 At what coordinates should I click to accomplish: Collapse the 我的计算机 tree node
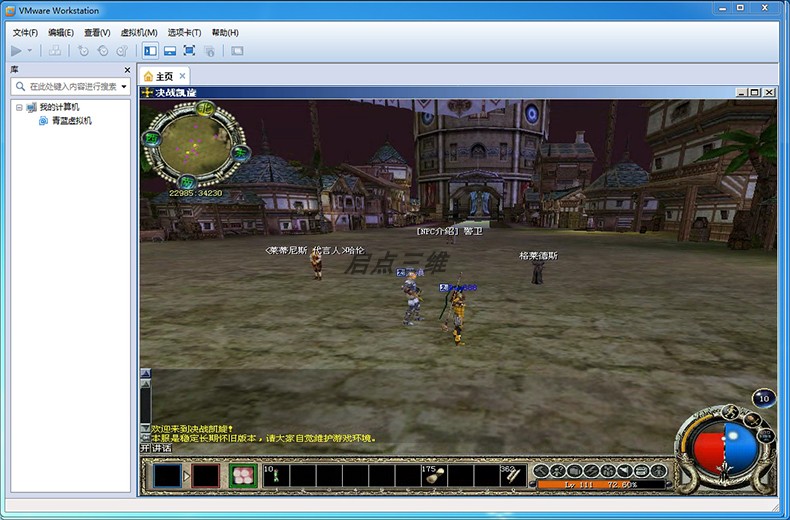pos(19,107)
